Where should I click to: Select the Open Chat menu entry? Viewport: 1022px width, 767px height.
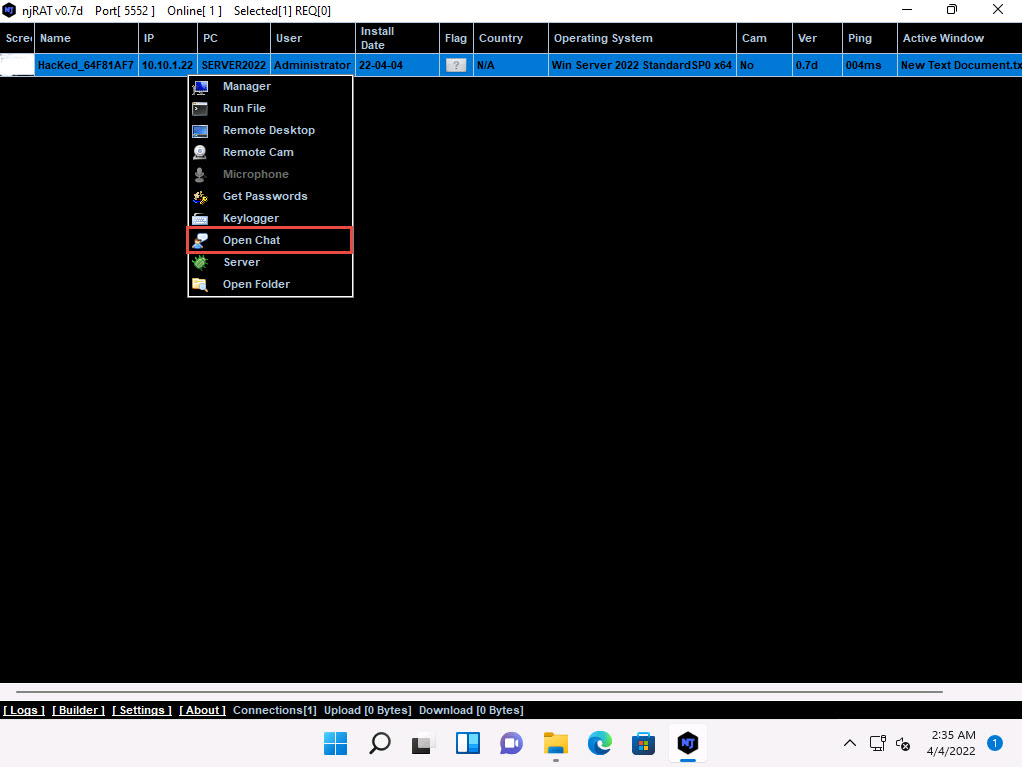pyautogui.click(x=251, y=241)
